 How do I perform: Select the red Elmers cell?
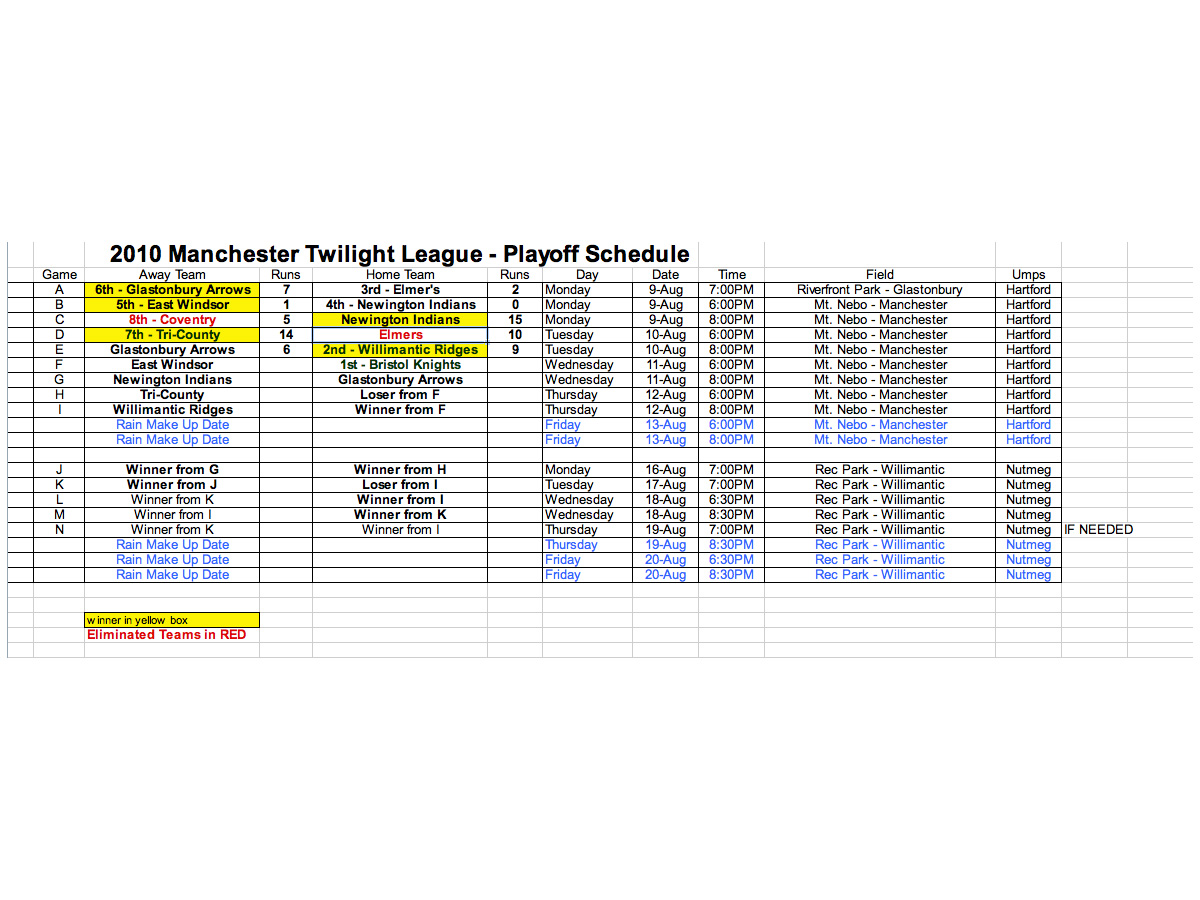pos(400,334)
